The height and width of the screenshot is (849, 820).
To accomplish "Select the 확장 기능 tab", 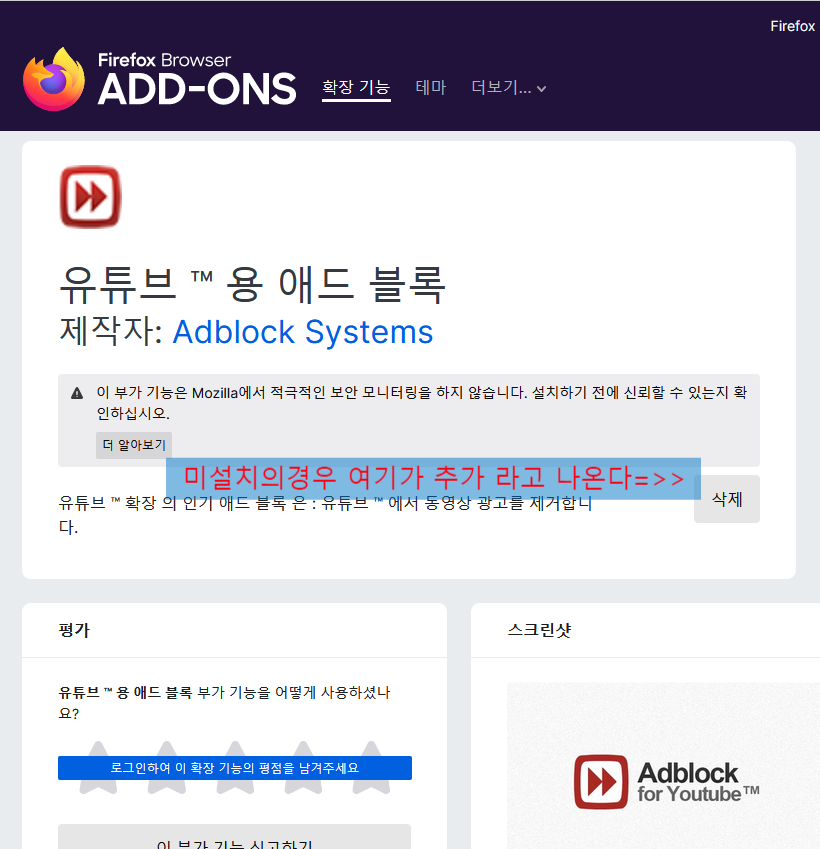I will [356, 87].
